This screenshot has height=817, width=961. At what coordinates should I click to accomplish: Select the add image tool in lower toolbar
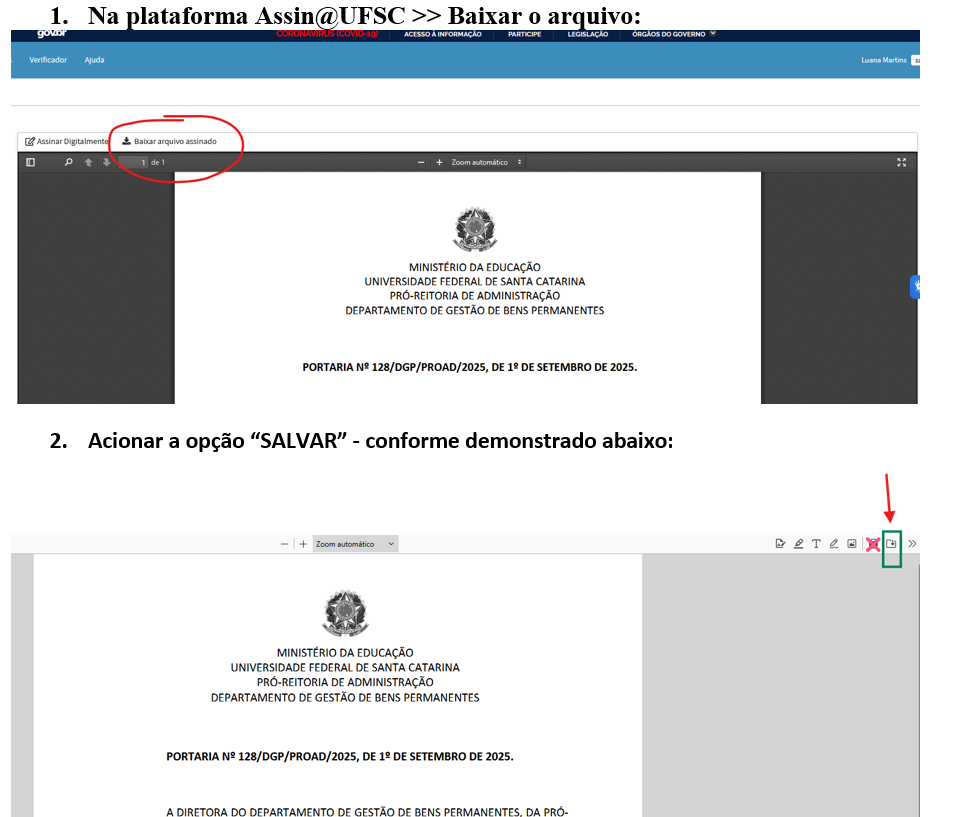(851, 544)
